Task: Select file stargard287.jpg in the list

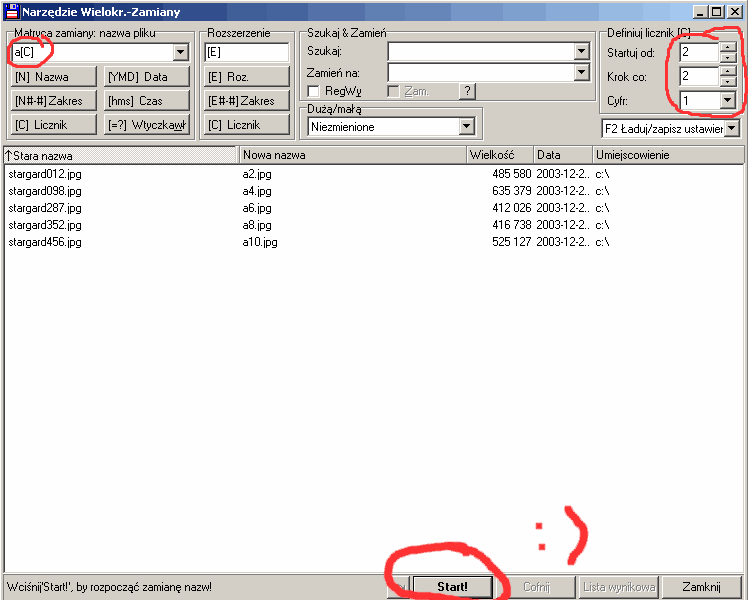Action: pyautogui.click(x=45, y=208)
